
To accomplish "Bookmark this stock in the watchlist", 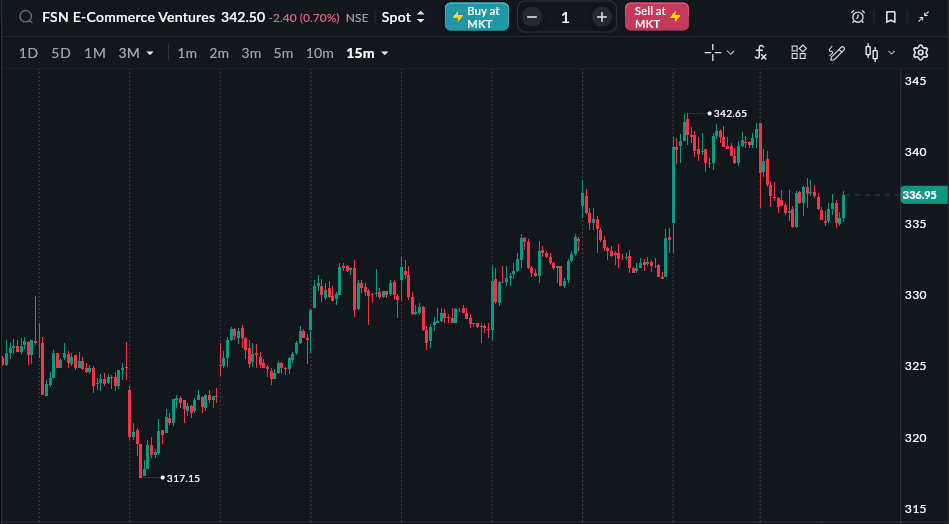I will point(891,17).
